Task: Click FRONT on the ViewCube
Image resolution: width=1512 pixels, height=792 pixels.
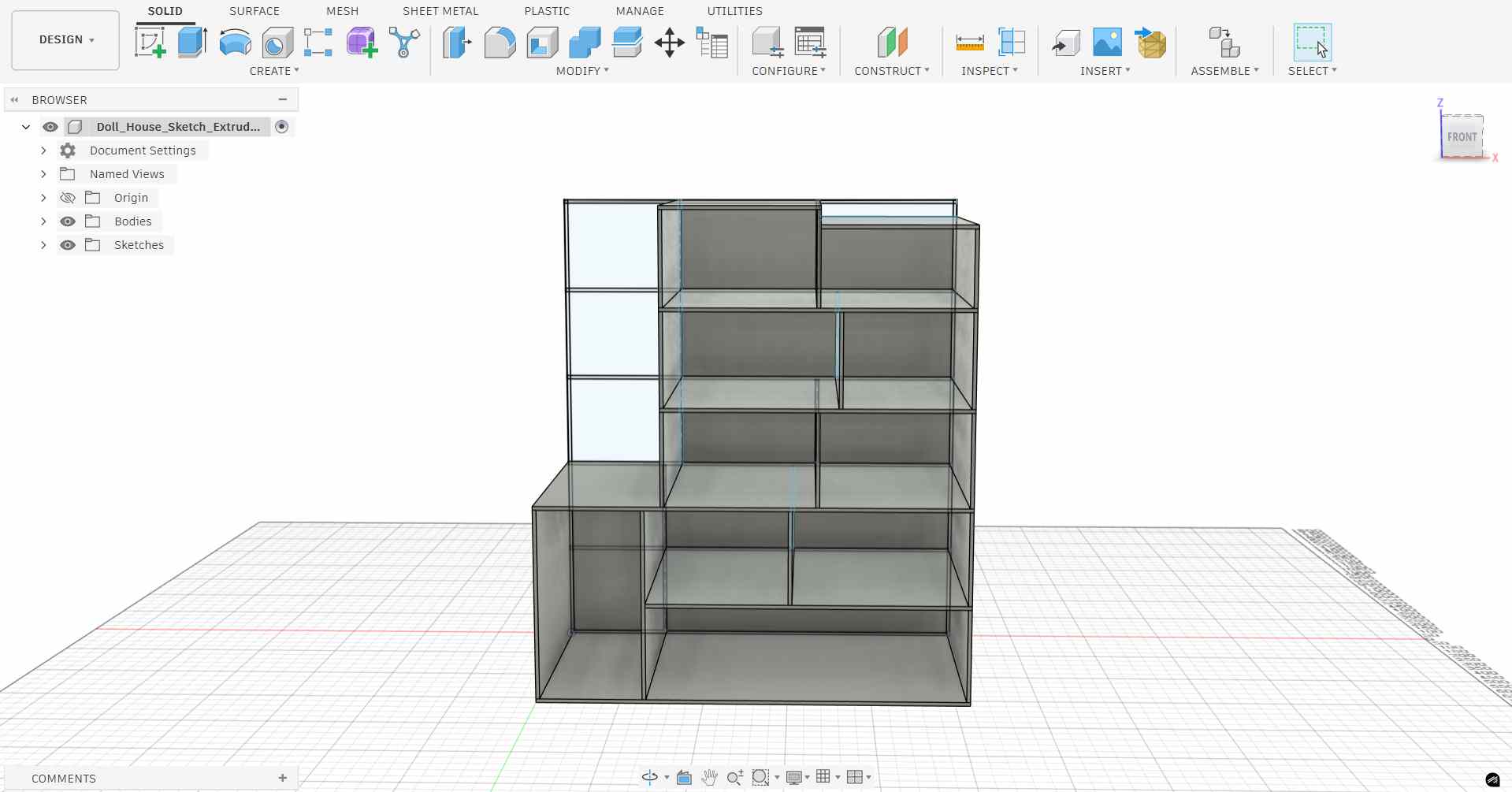Action: 1462,136
